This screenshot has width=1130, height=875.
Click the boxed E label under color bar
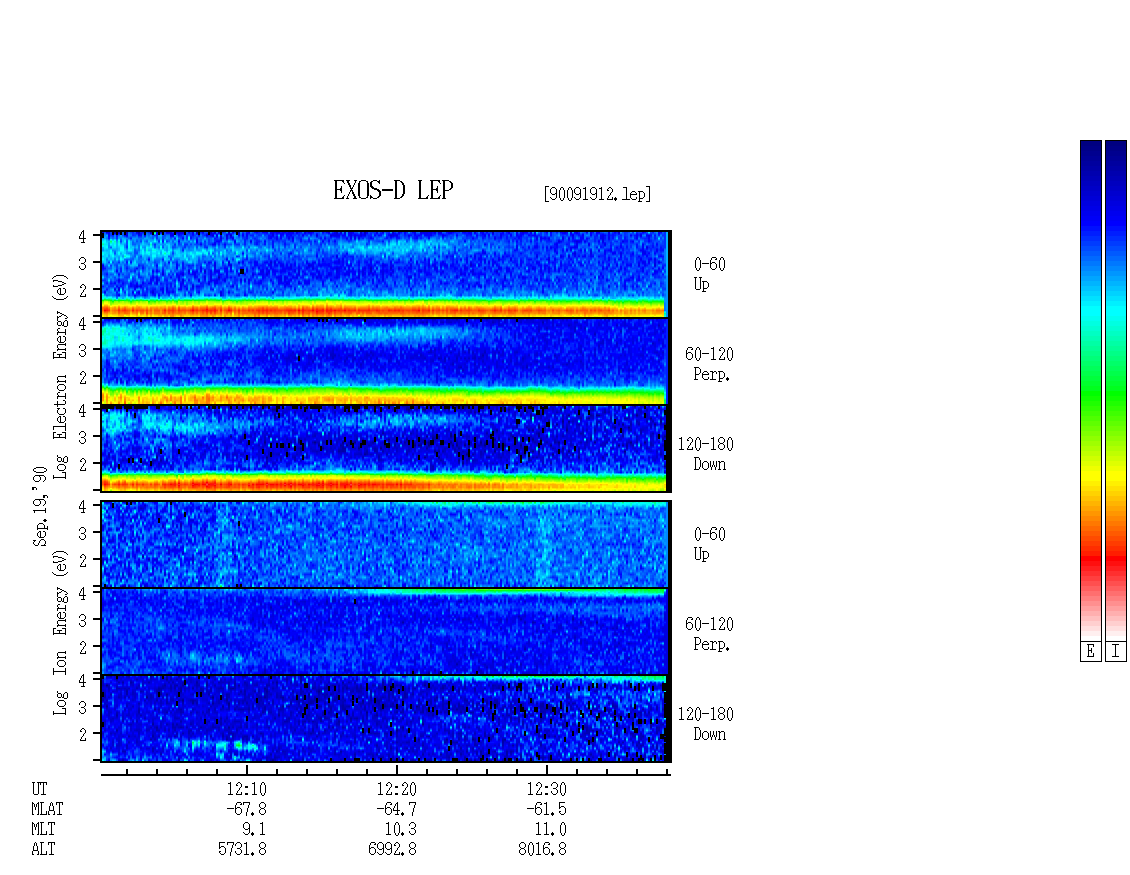pos(1090,652)
